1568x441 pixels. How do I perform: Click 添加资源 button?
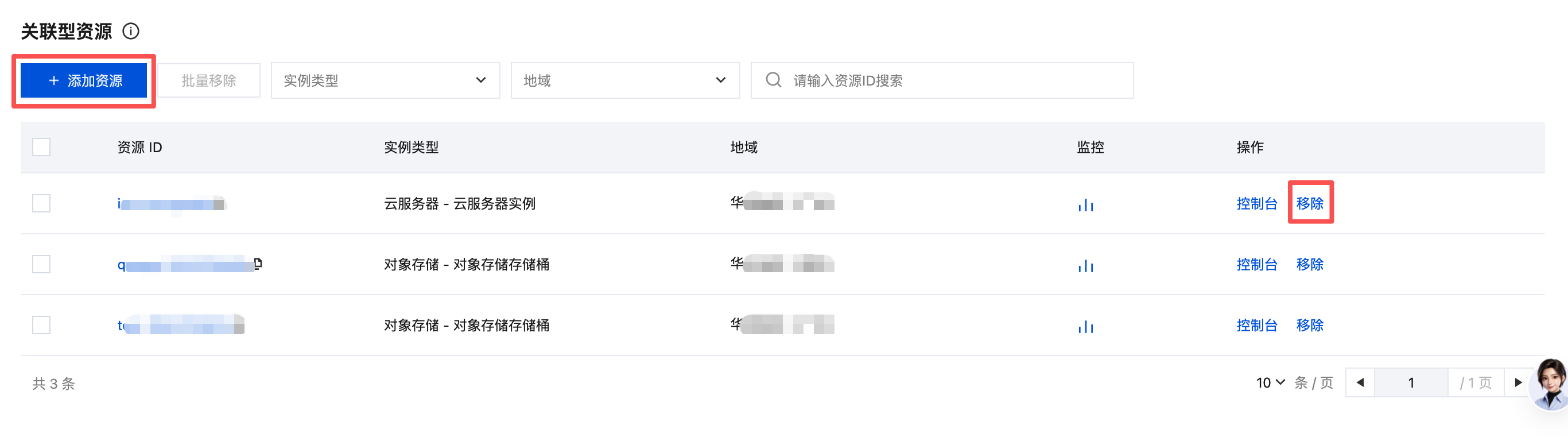click(x=84, y=80)
